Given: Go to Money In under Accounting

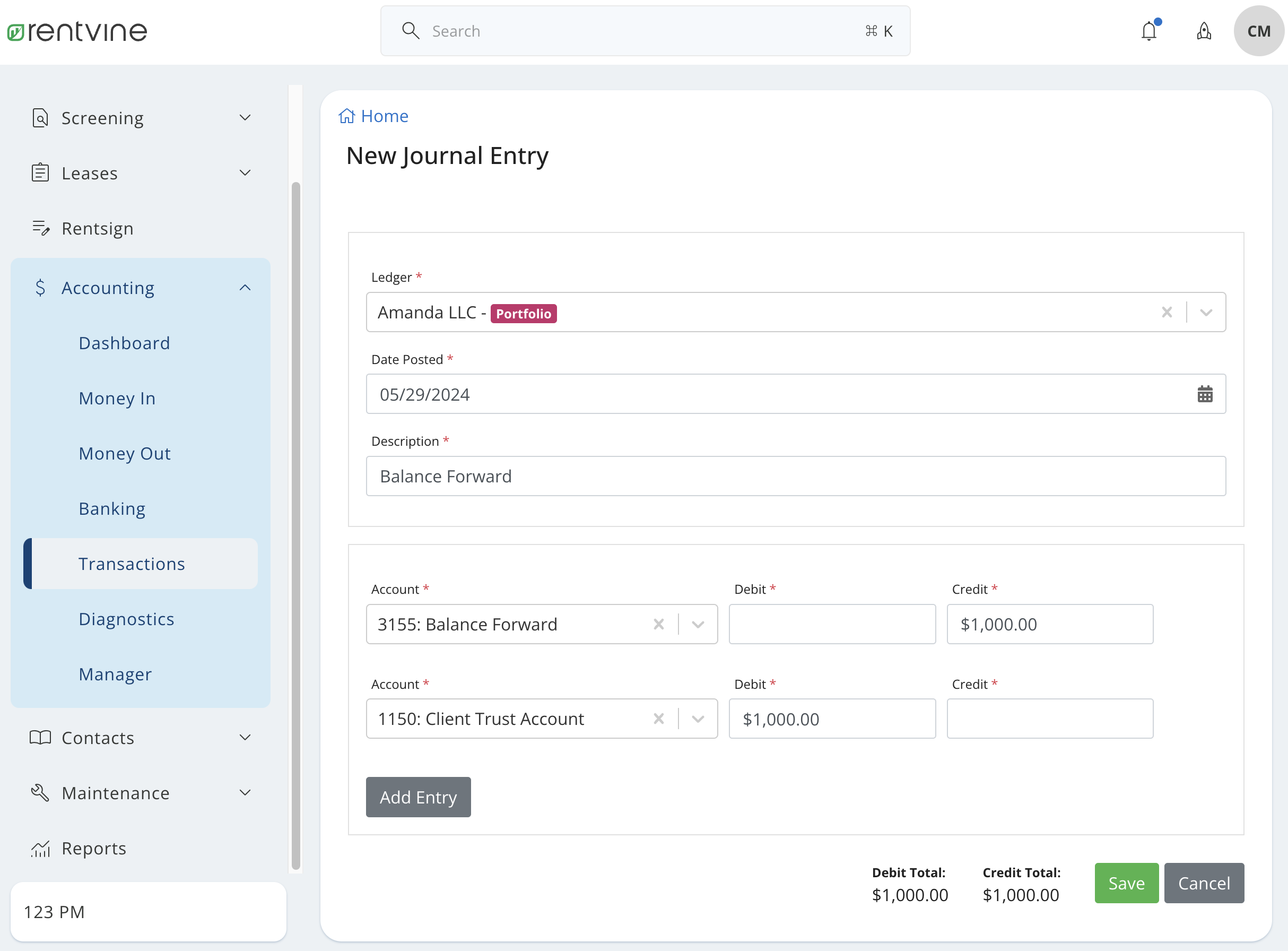Looking at the screenshot, I should click(117, 399).
